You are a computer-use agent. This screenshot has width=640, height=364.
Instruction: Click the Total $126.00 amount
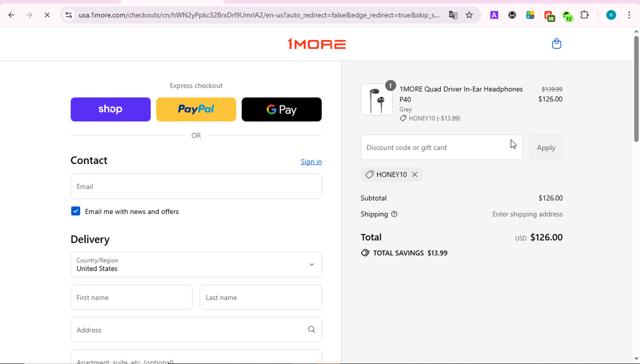(546, 237)
